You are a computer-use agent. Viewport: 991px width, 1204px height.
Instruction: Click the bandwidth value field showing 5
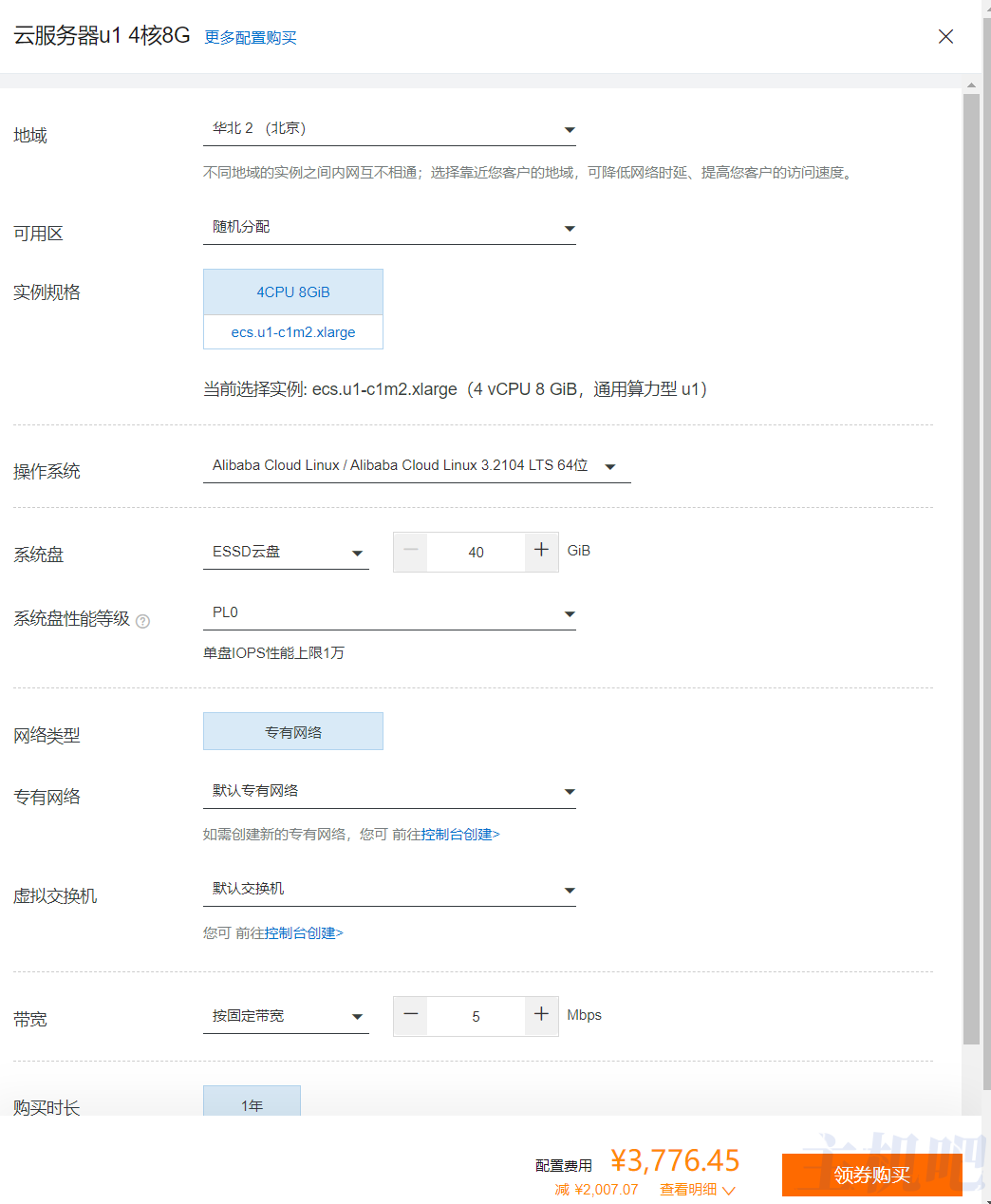476,1017
